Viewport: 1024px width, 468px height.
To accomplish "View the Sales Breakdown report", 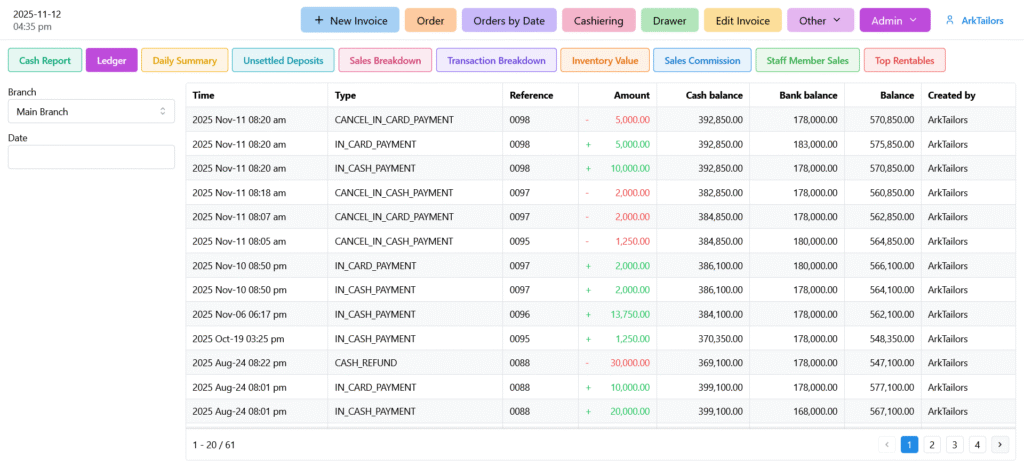I will point(385,60).
